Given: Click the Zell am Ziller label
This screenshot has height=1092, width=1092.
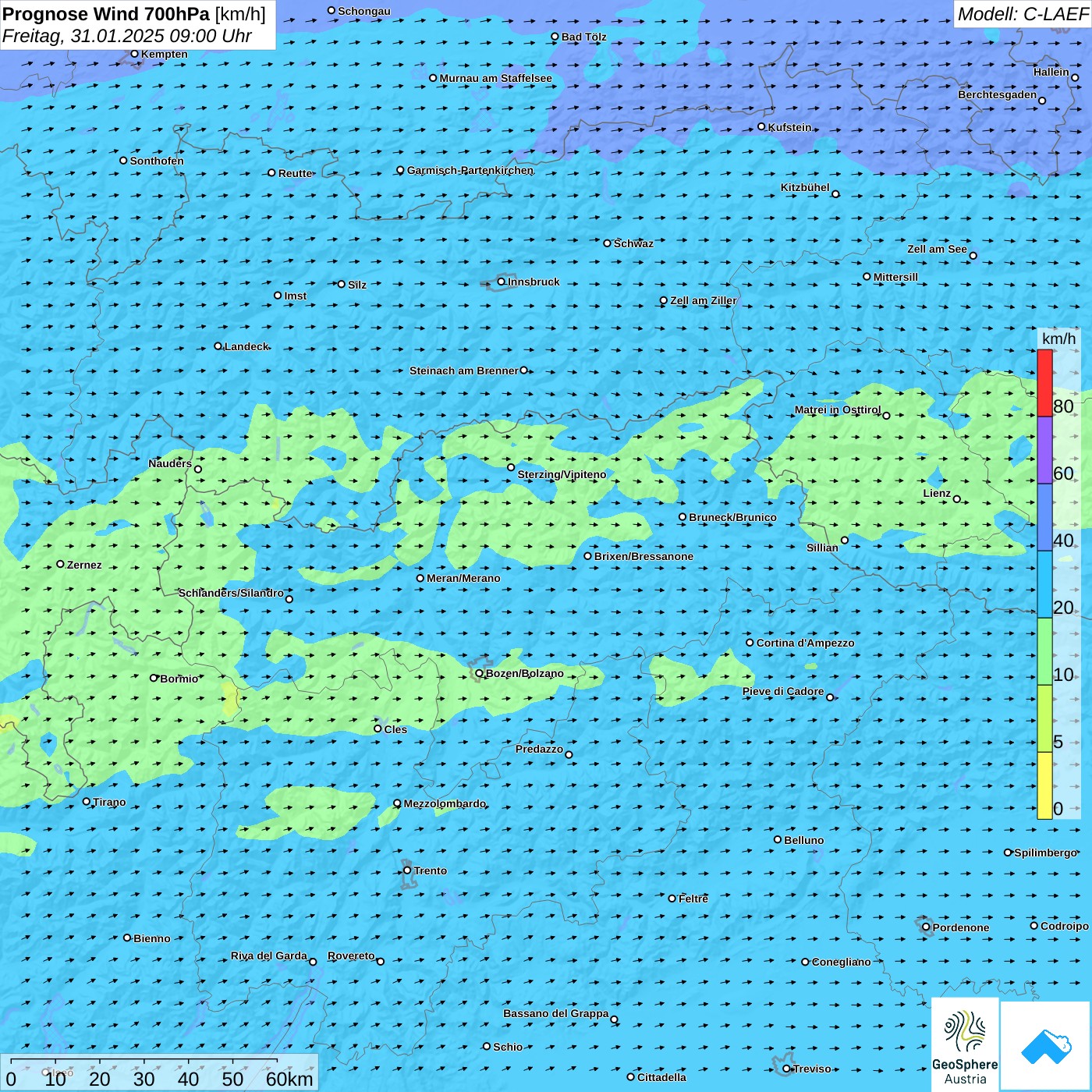Looking at the screenshot, I should [704, 300].
